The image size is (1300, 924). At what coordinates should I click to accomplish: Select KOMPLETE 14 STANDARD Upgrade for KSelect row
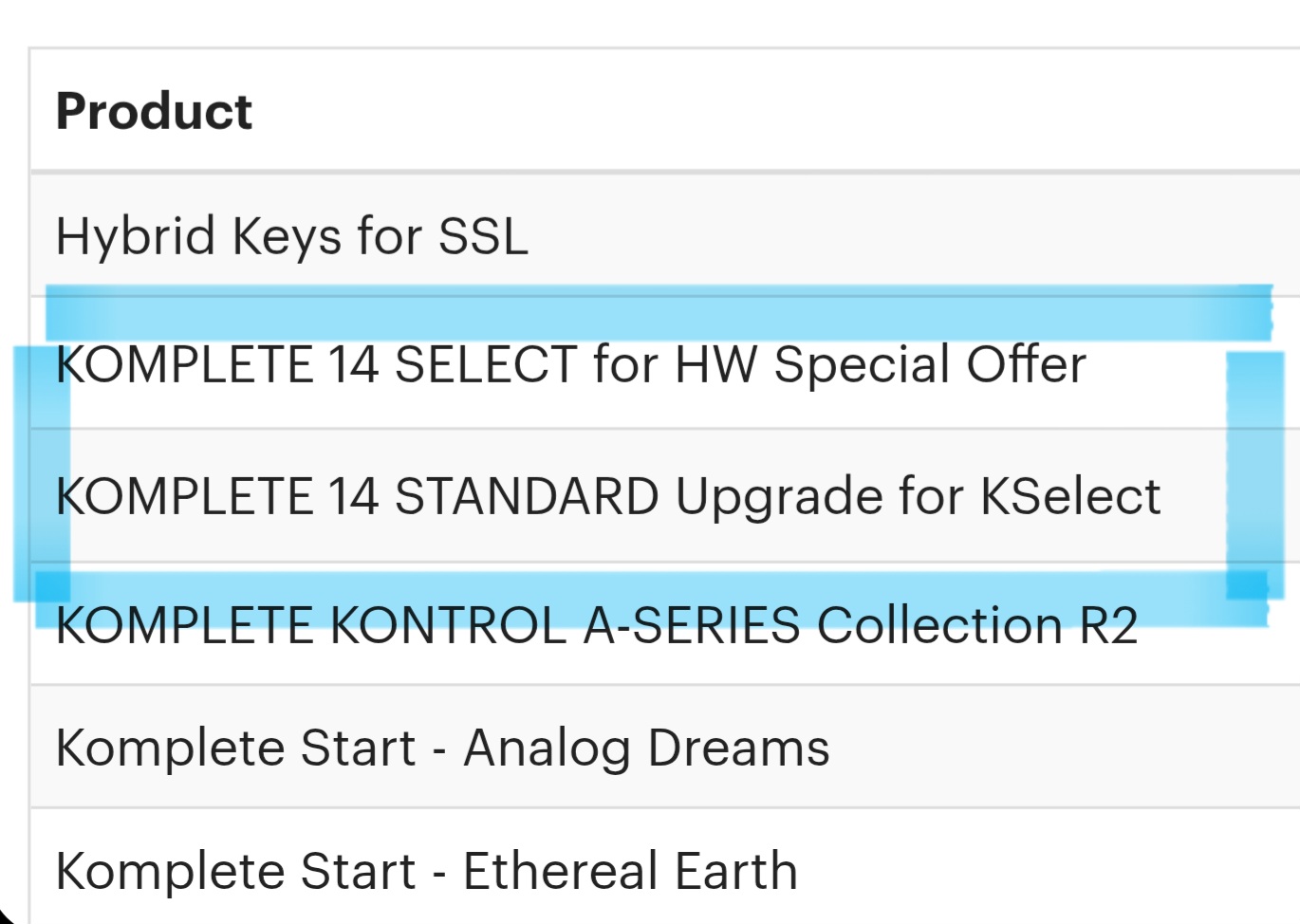pyautogui.click(x=664, y=496)
